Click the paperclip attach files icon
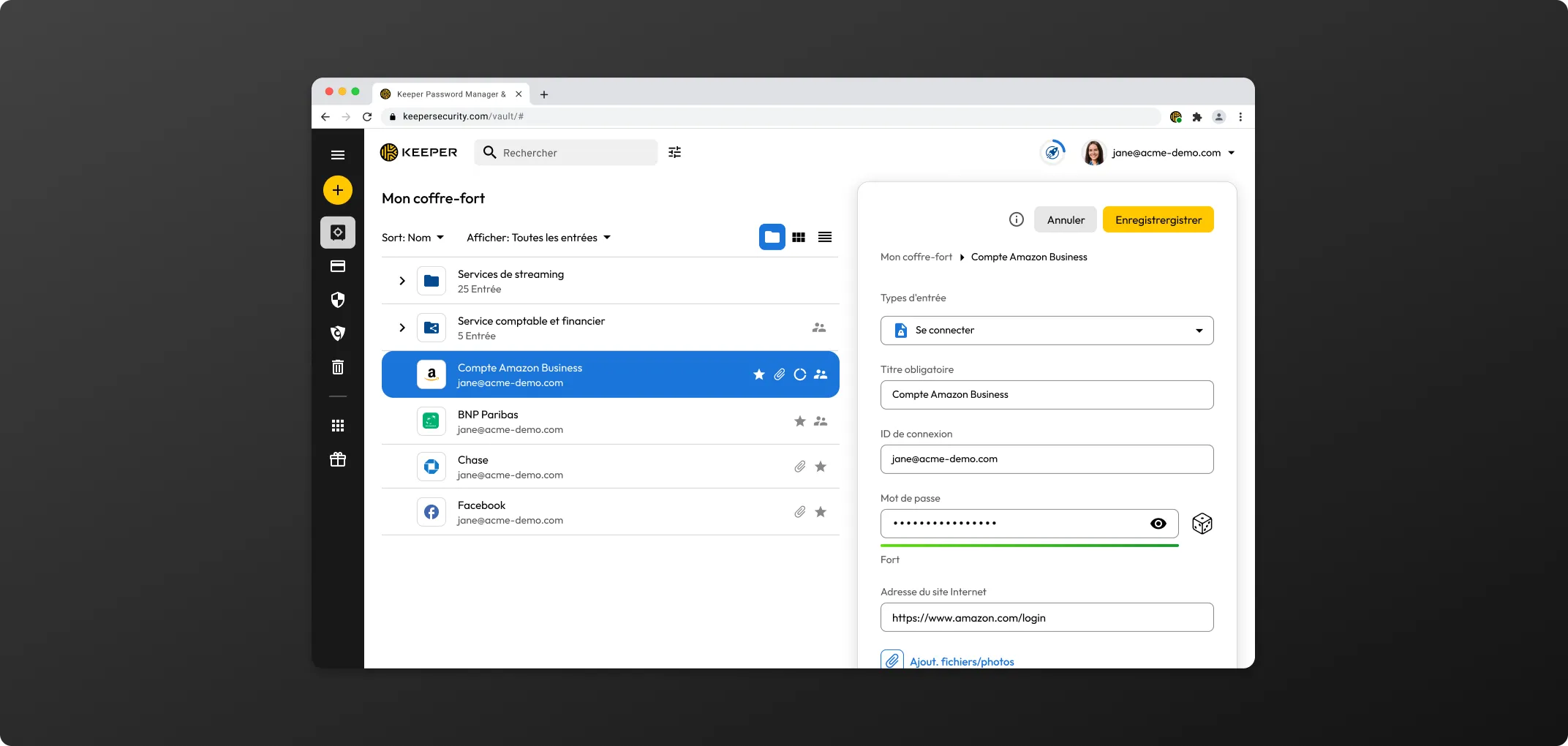 (x=892, y=661)
